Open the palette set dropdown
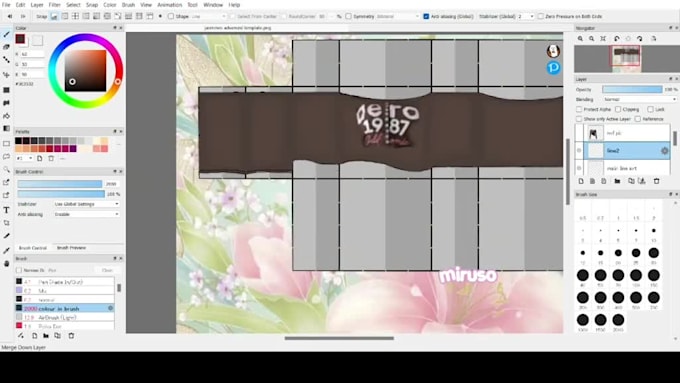Viewport: 680px width, 383px height. pos(24,158)
